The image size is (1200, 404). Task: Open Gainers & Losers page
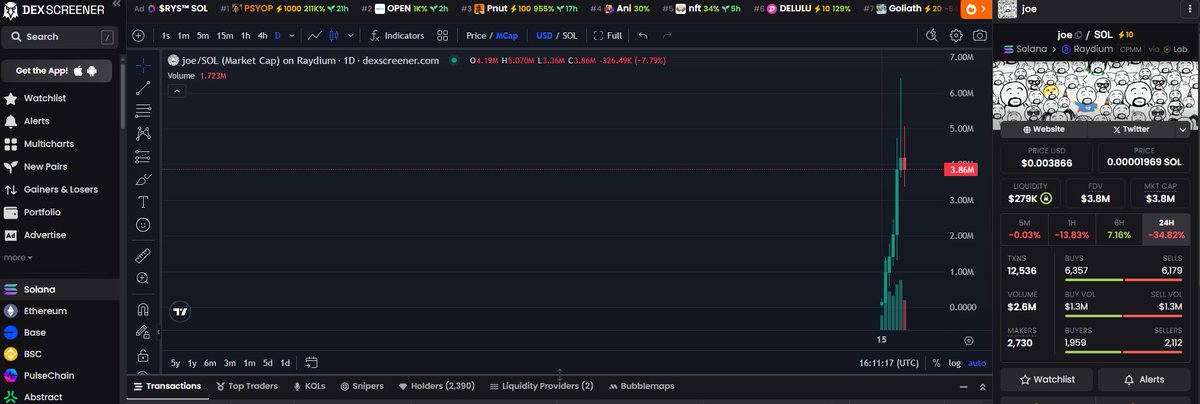60,189
